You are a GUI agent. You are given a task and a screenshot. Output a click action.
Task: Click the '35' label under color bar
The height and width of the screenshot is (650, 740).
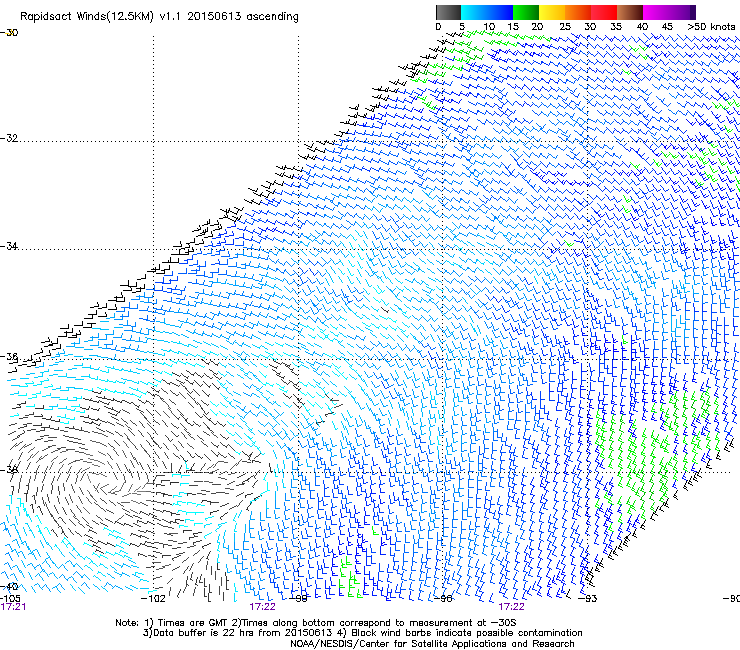click(x=616, y=27)
